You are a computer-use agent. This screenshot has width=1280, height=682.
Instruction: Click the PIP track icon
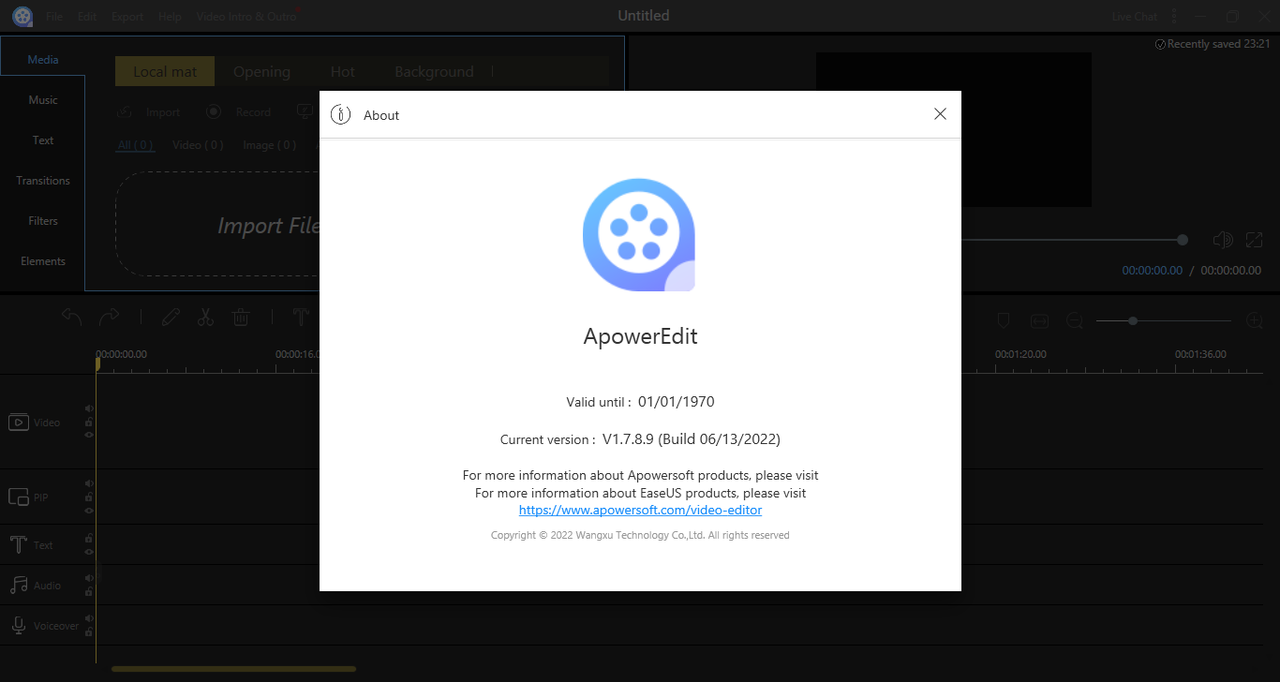click(18, 497)
